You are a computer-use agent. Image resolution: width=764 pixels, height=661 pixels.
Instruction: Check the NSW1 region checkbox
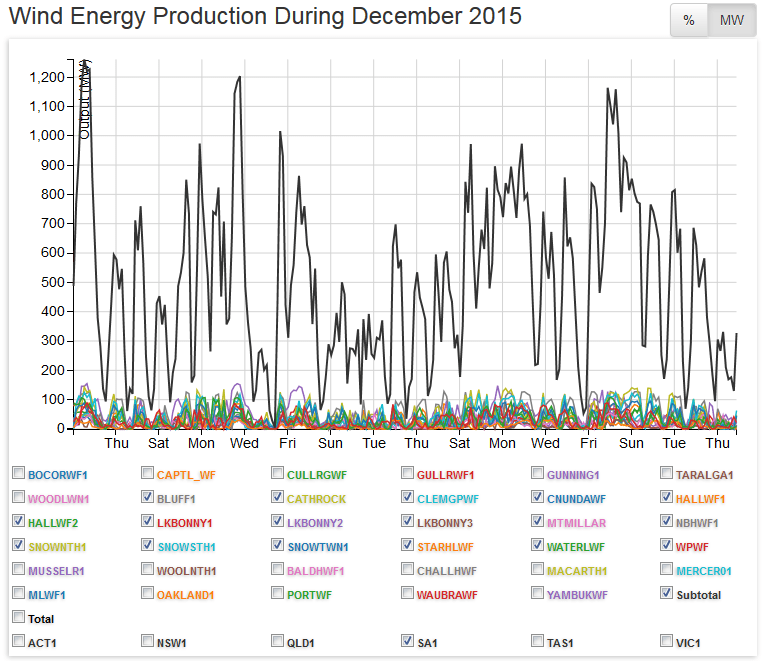point(148,641)
